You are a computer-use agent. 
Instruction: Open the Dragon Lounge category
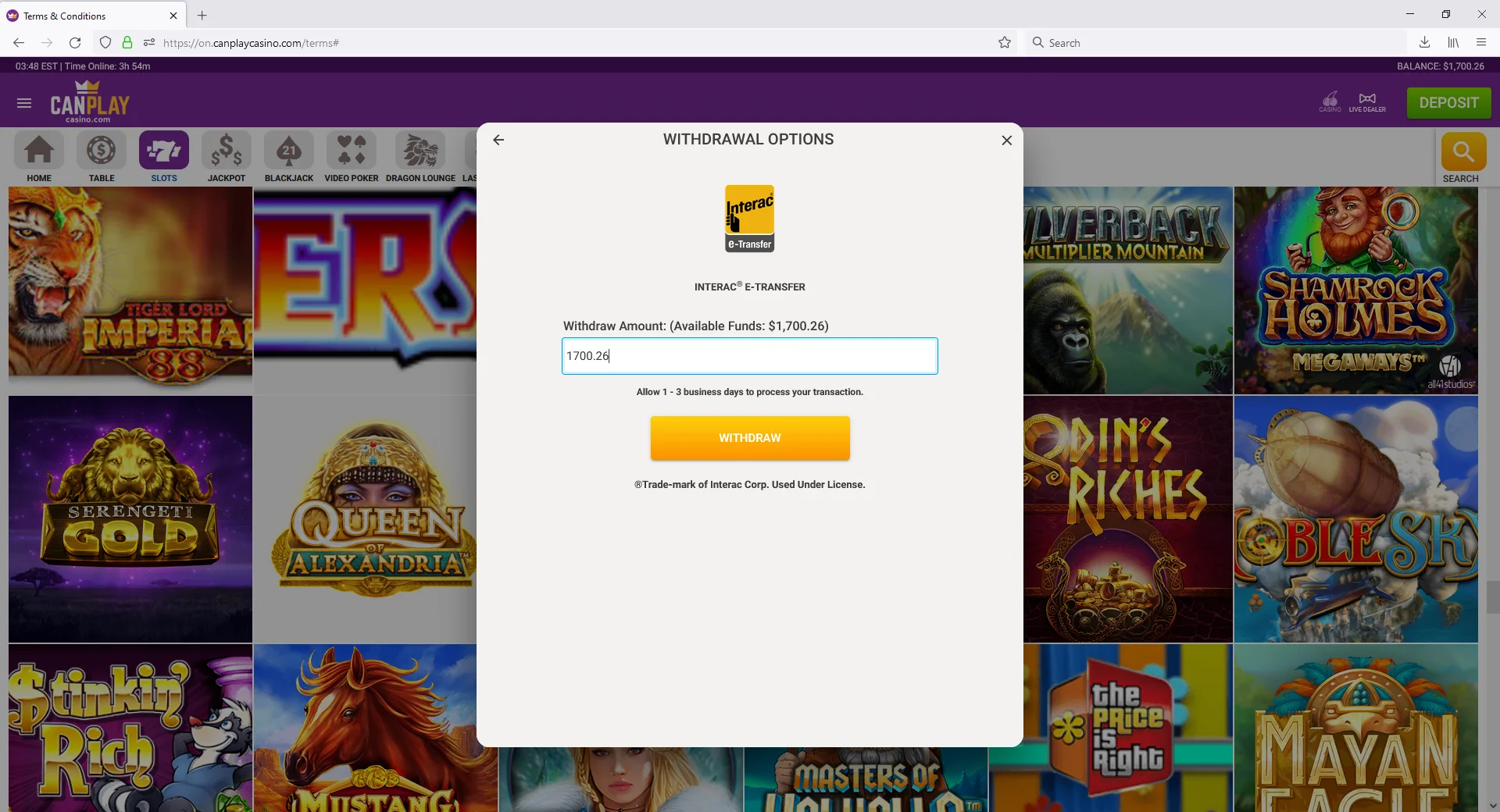click(420, 157)
